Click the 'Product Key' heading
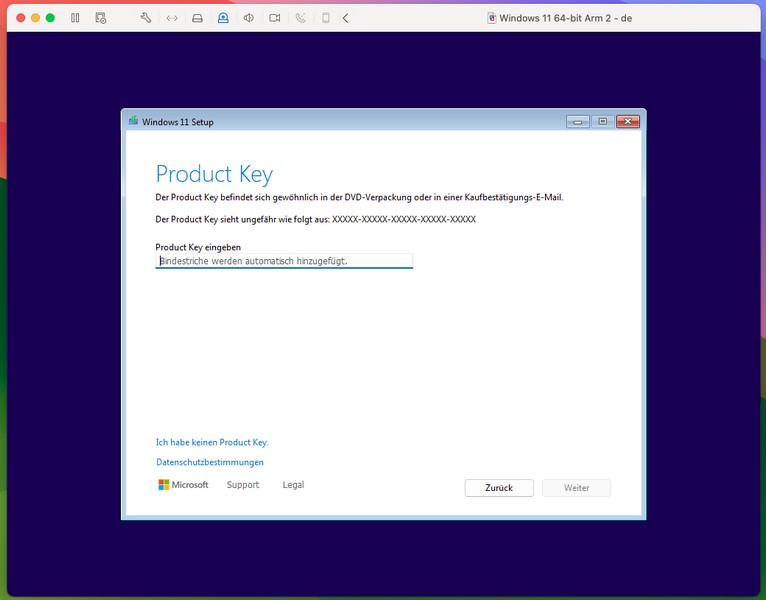This screenshot has width=766, height=600. coord(214,174)
